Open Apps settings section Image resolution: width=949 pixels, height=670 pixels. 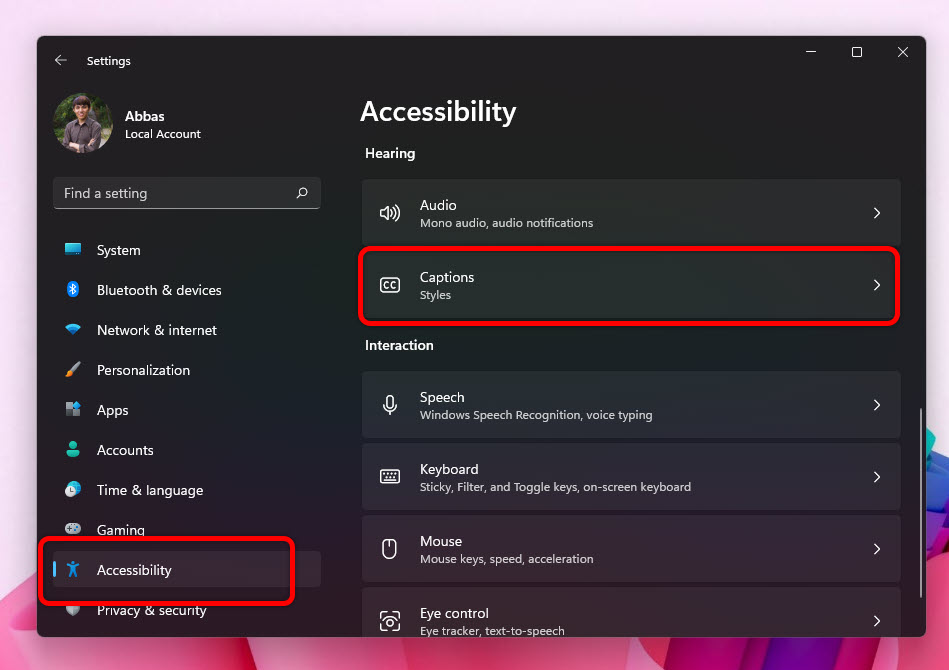186,410
